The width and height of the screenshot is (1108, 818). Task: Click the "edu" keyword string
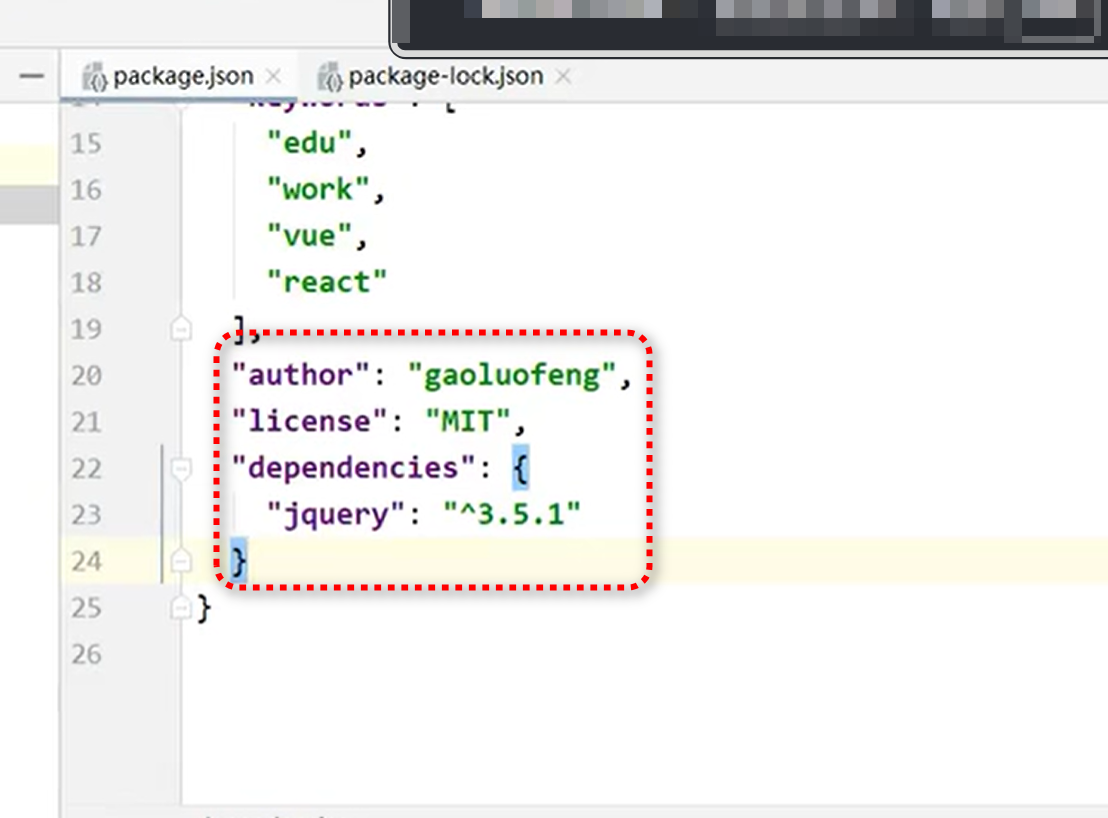click(x=309, y=143)
